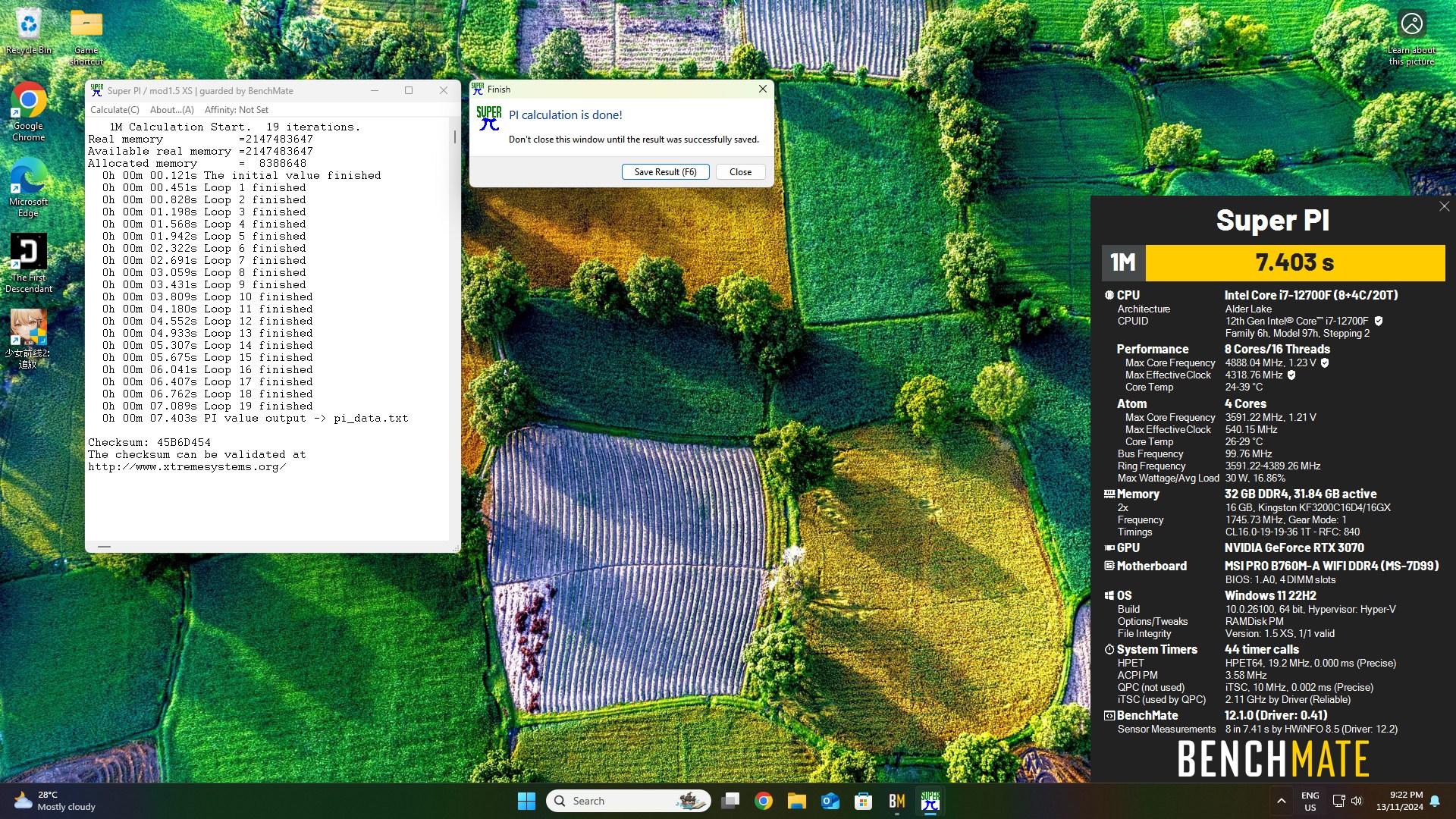Click the taskbar Search box
The image size is (1456, 819).
(628, 801)
